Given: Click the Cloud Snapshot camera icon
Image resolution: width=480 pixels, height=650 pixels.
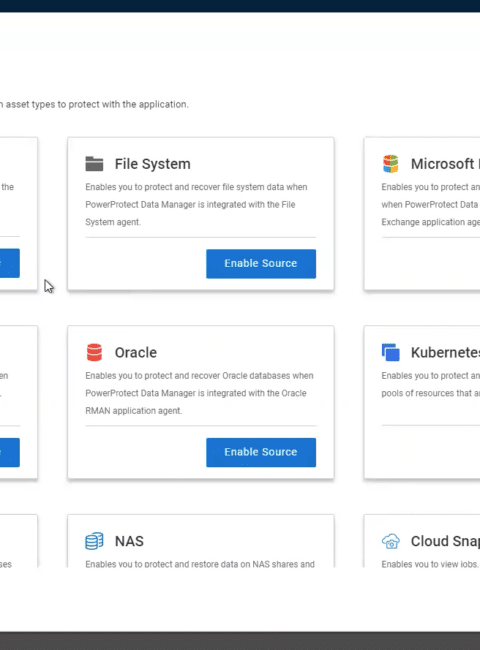Looking at the screenshot, I should [x=390, y=541].
